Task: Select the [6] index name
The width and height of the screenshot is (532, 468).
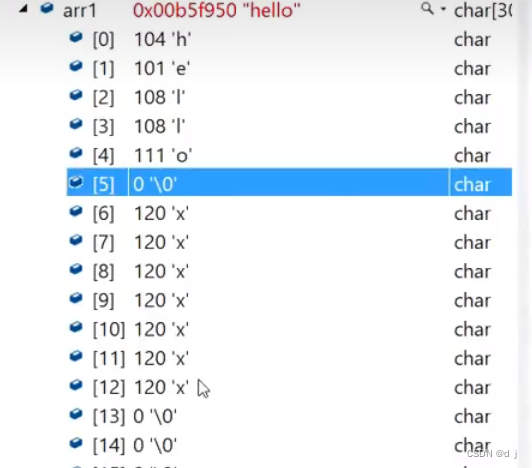Action: (x=103, y=214)
